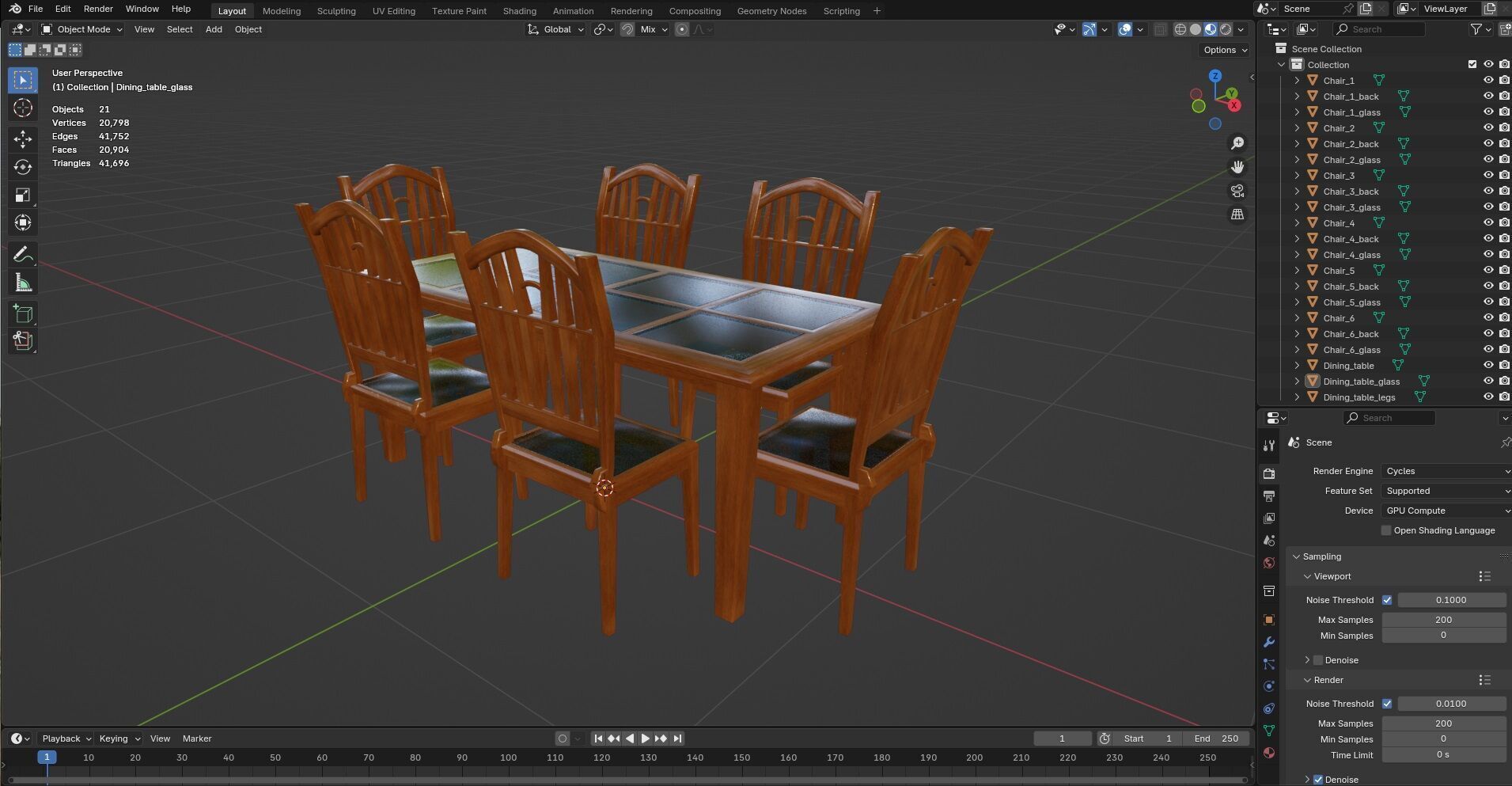Open the viewport Add menu
Screen dimensions: 1512x786
click(214, 29)
